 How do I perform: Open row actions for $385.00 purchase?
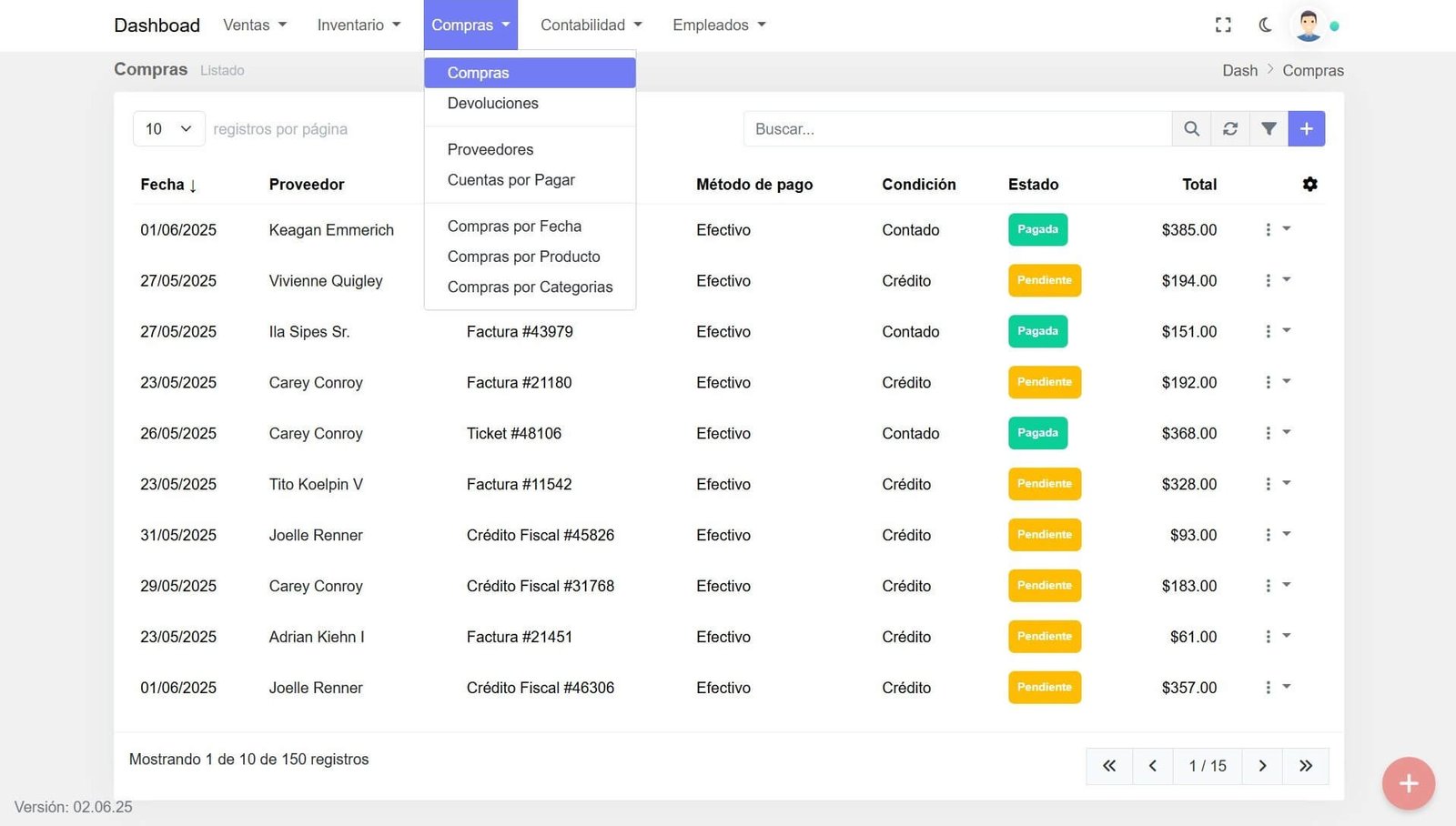tap(1276, 230)
